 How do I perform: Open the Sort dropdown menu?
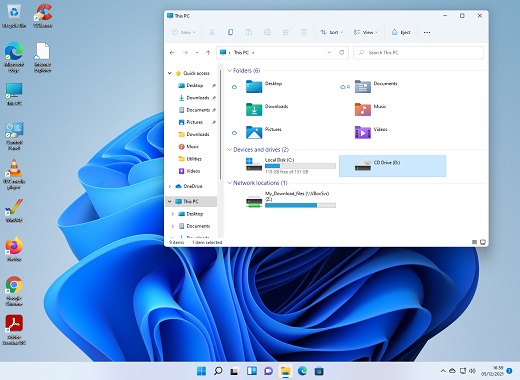[332, 32]
